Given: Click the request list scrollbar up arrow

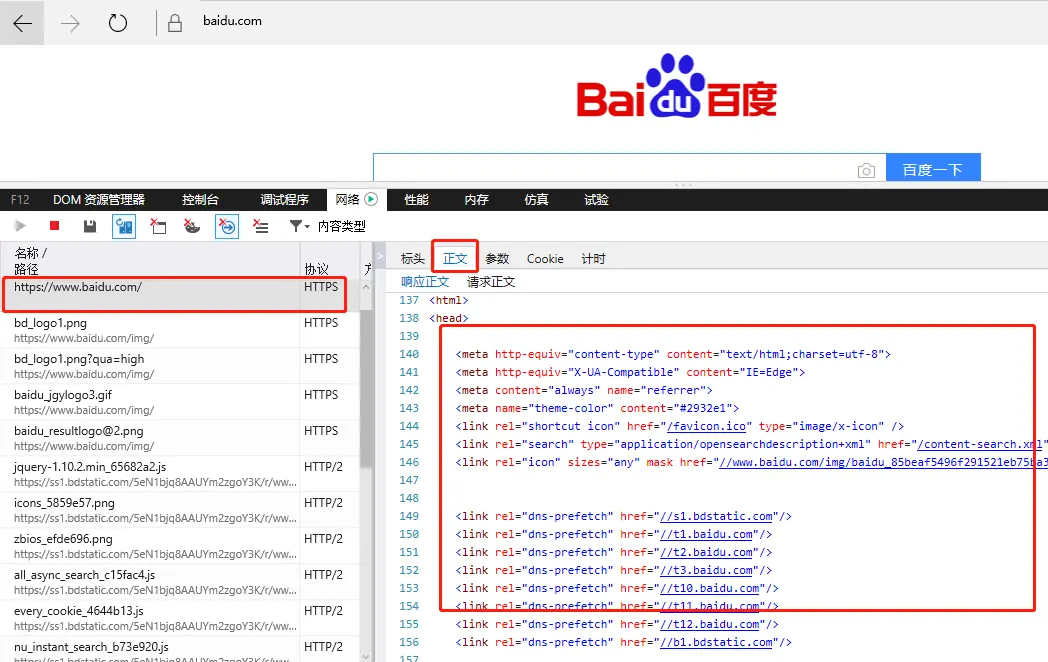Looking at the screenshot, I should pyautogui.click(x=366, y=287).
